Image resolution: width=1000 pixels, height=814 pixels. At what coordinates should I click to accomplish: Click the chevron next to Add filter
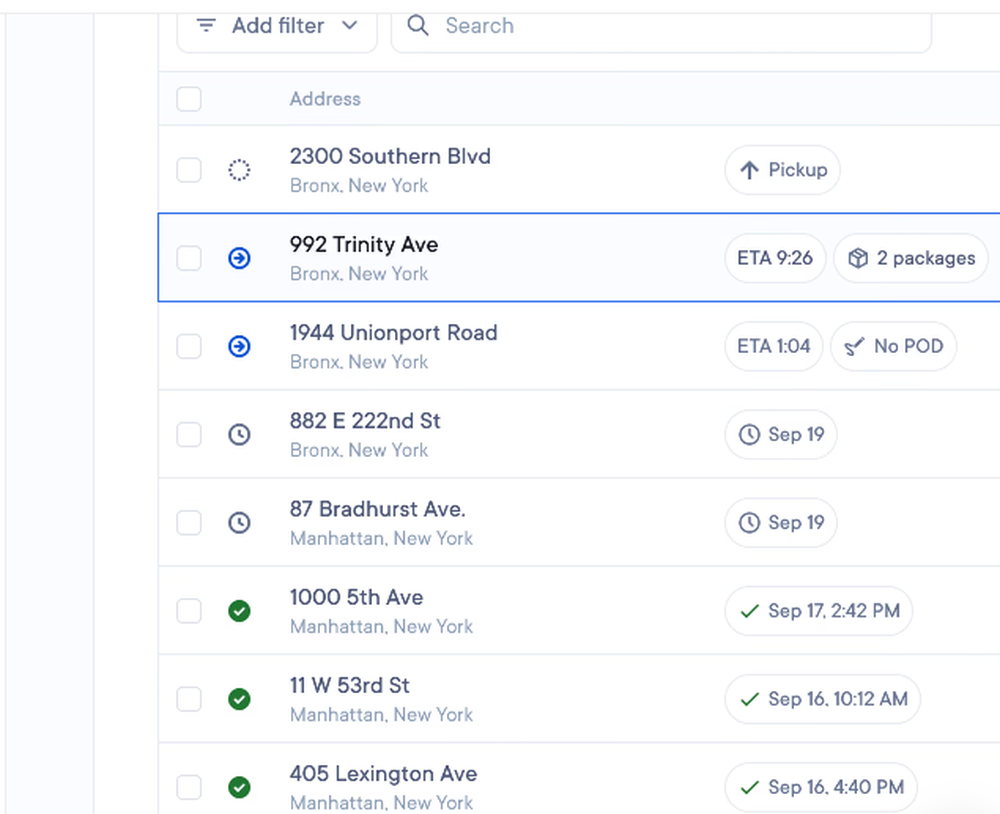point(349,26)
